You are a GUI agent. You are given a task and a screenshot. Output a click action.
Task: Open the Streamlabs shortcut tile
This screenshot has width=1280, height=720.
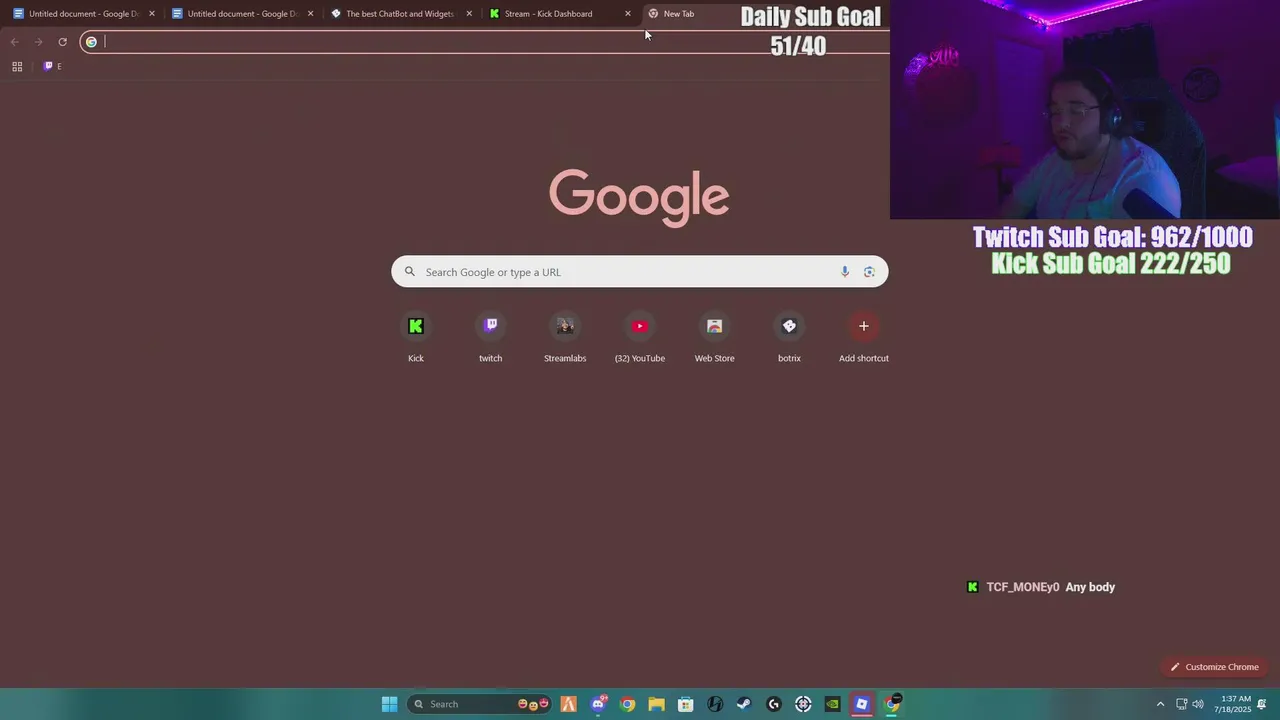click(x=565, y=338)
